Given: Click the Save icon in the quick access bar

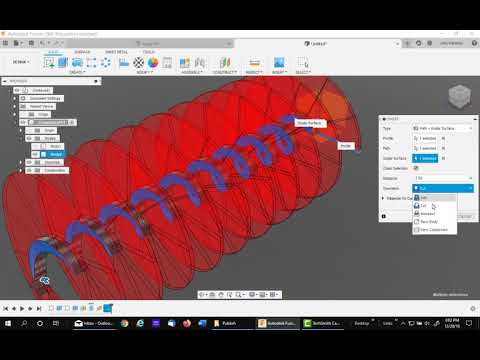Looking at the screenshot, I should pos(31,43).
